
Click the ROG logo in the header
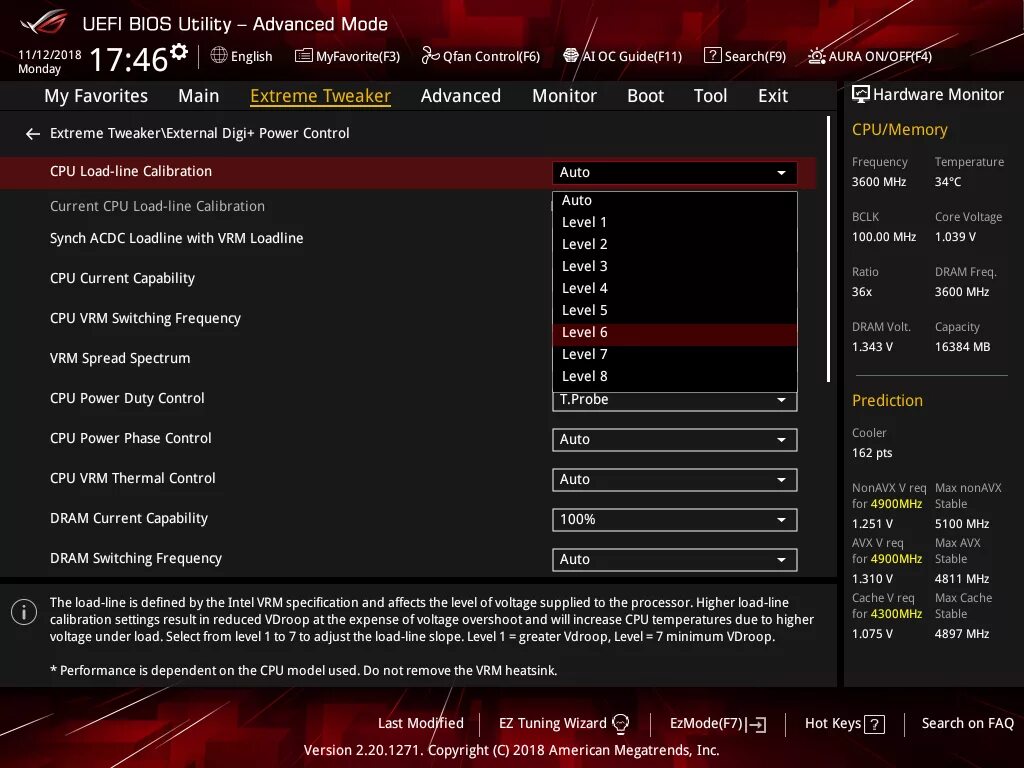(x=43, y=23)
